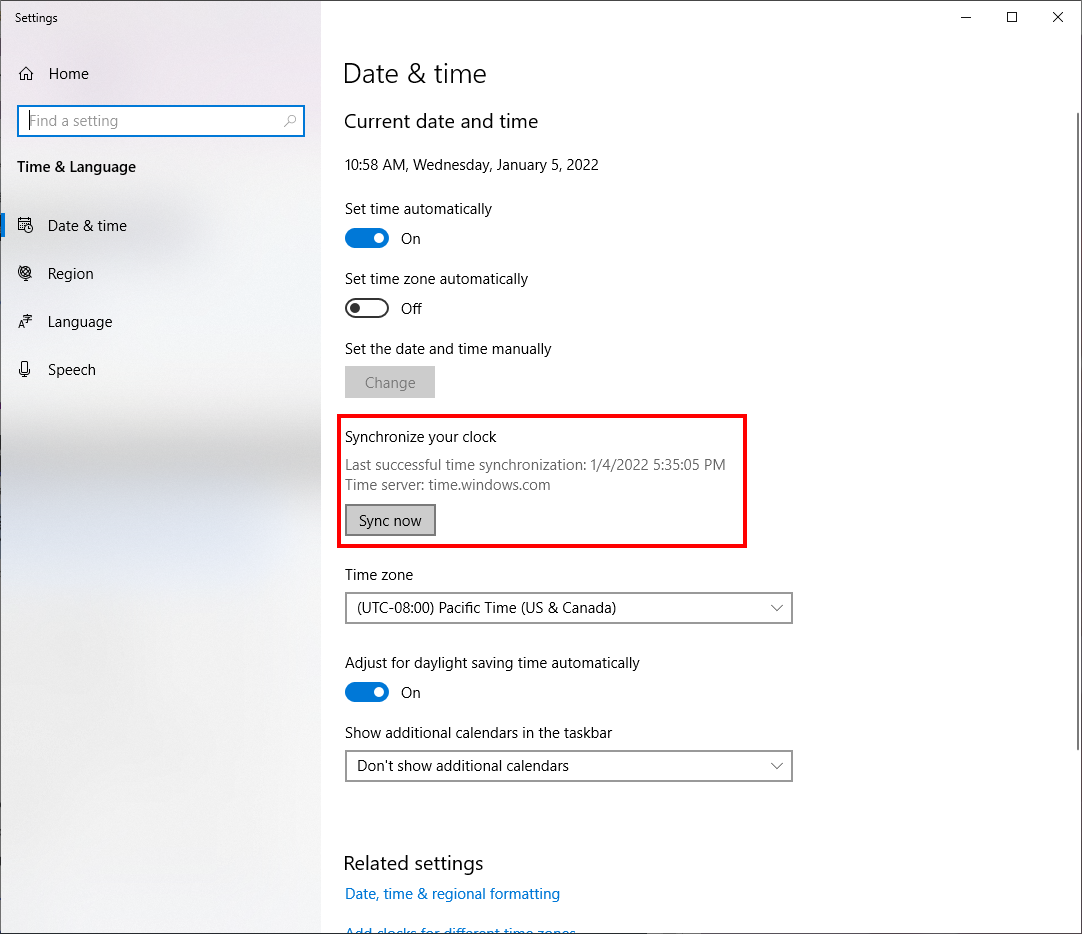The height and width of the screenshot is (934, 1082).
Task: Click the search magnifier icon
Action: pos(290,121)
